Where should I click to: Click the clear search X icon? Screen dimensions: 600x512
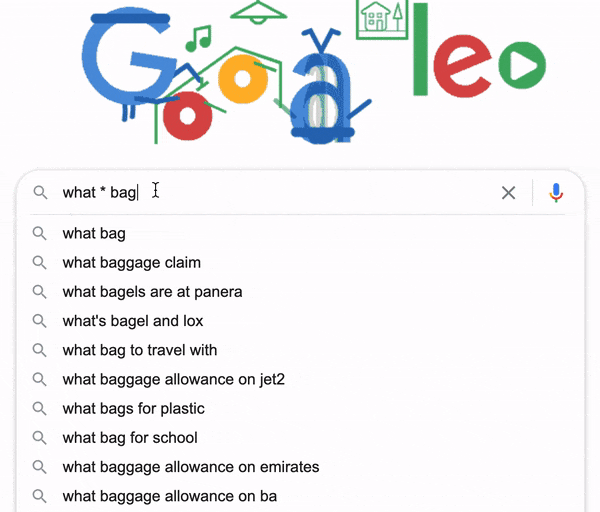click(x=508, y=193)
